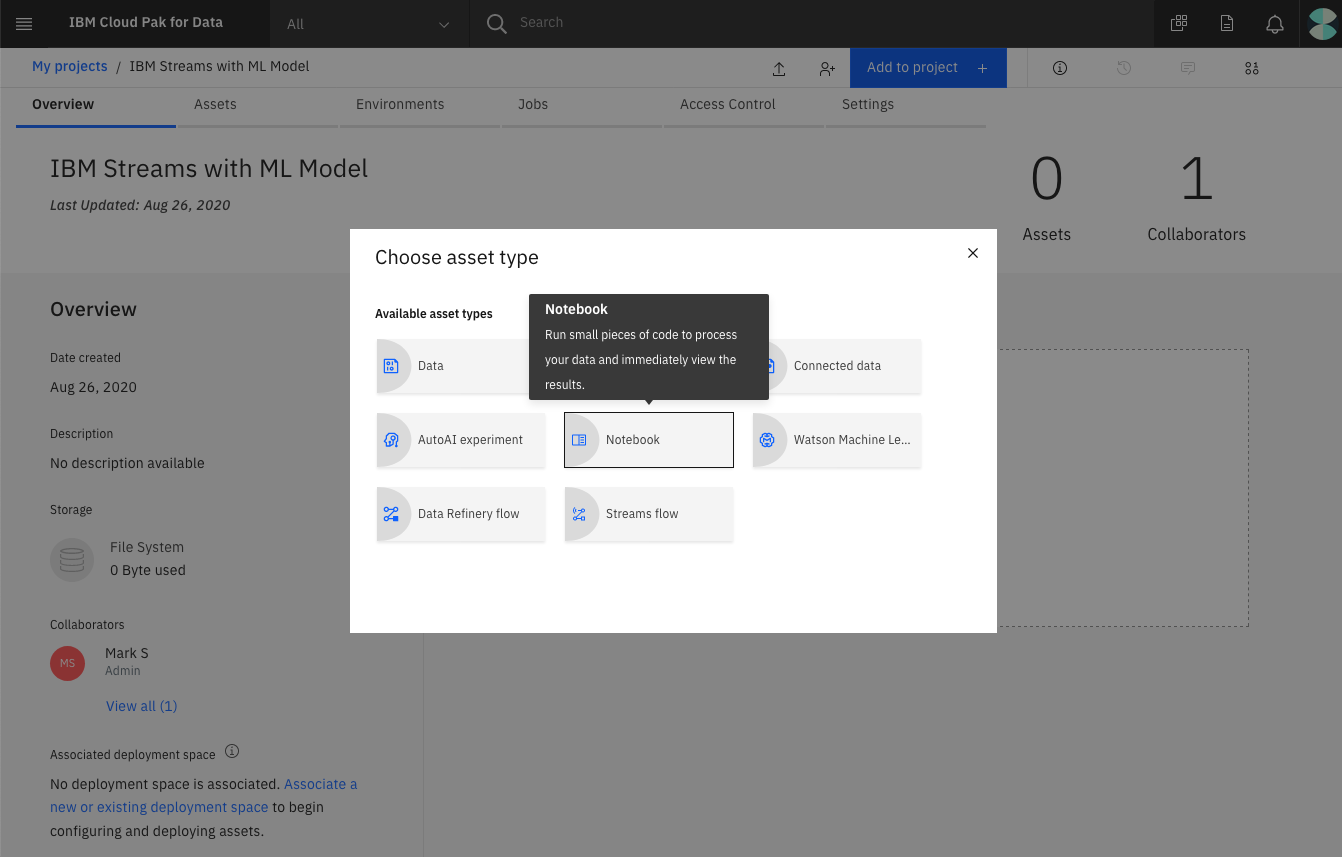
Task: Click the 0 Assets counter
Action: point(1047,199)
